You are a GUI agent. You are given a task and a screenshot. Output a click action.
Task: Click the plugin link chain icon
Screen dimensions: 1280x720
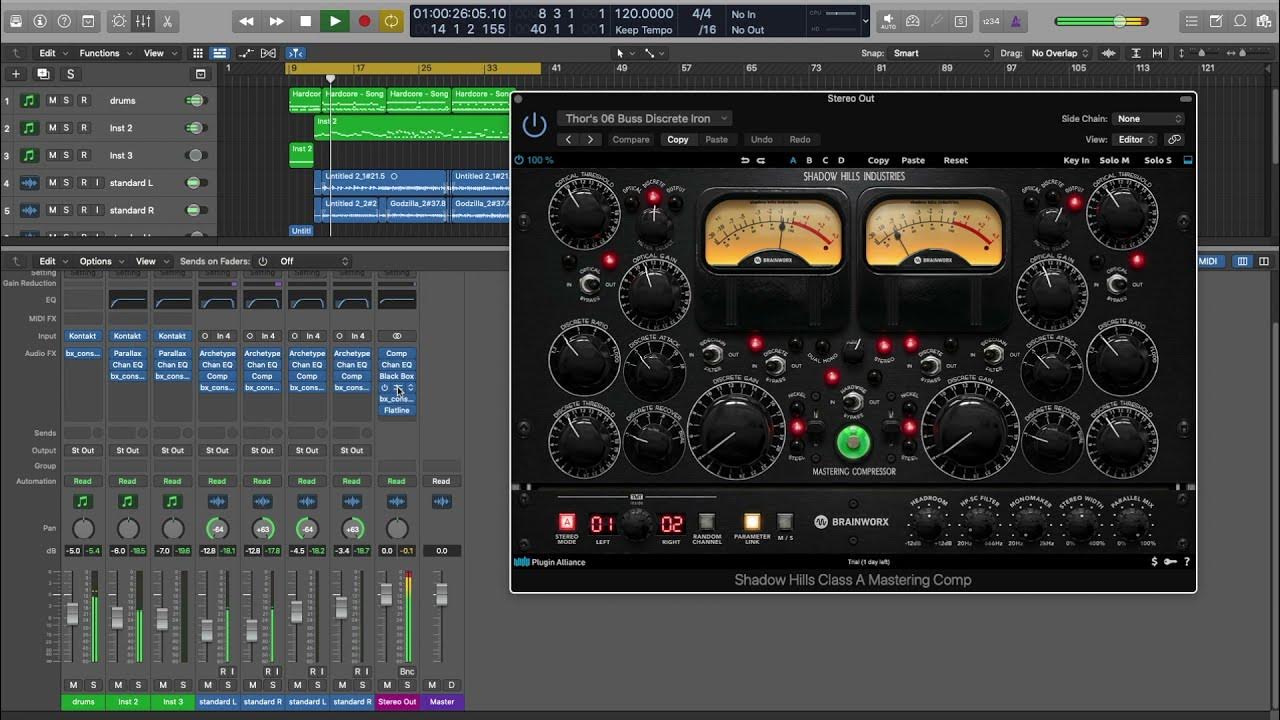pyautogui.click(x=1175, y=140)
